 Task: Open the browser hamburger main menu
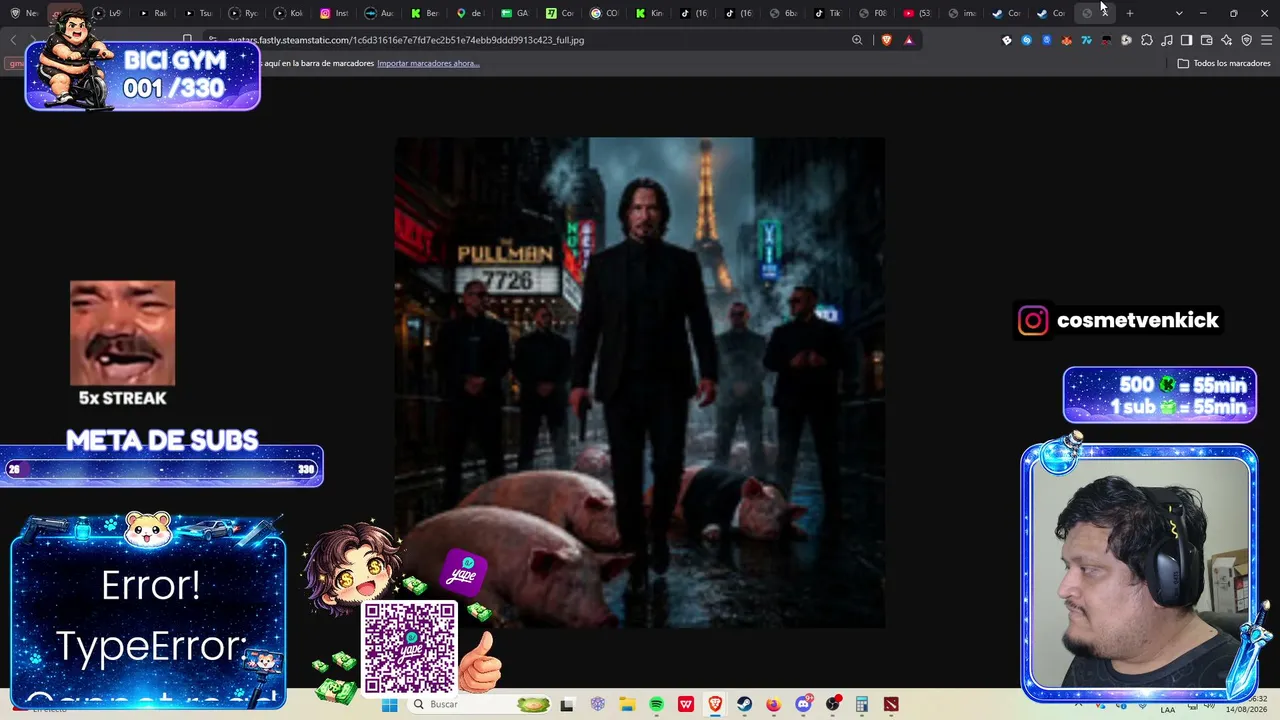pyautogui.click(x=1266, y=40)
